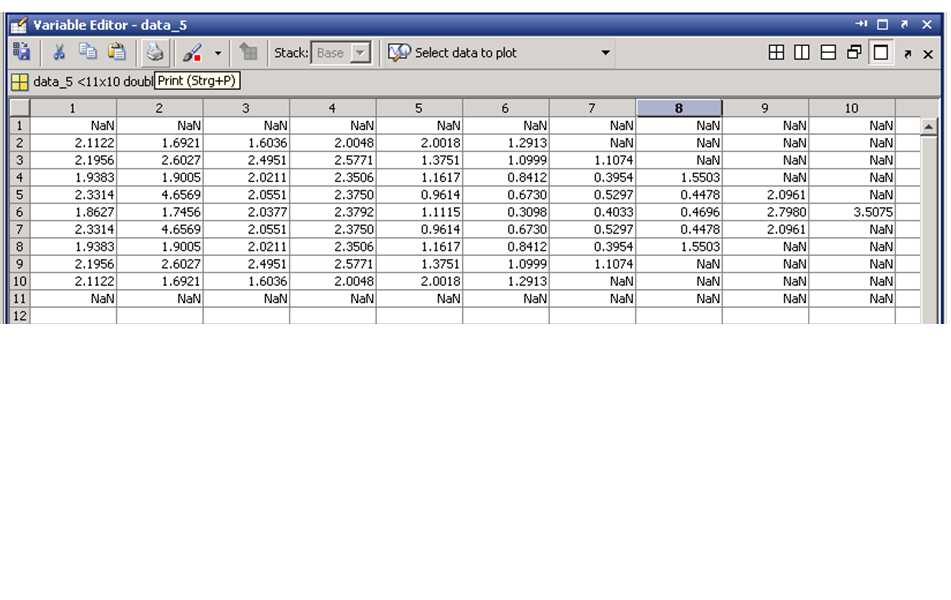Click Select data to plot button
951x600 pixels.
(x=453, y=53)
